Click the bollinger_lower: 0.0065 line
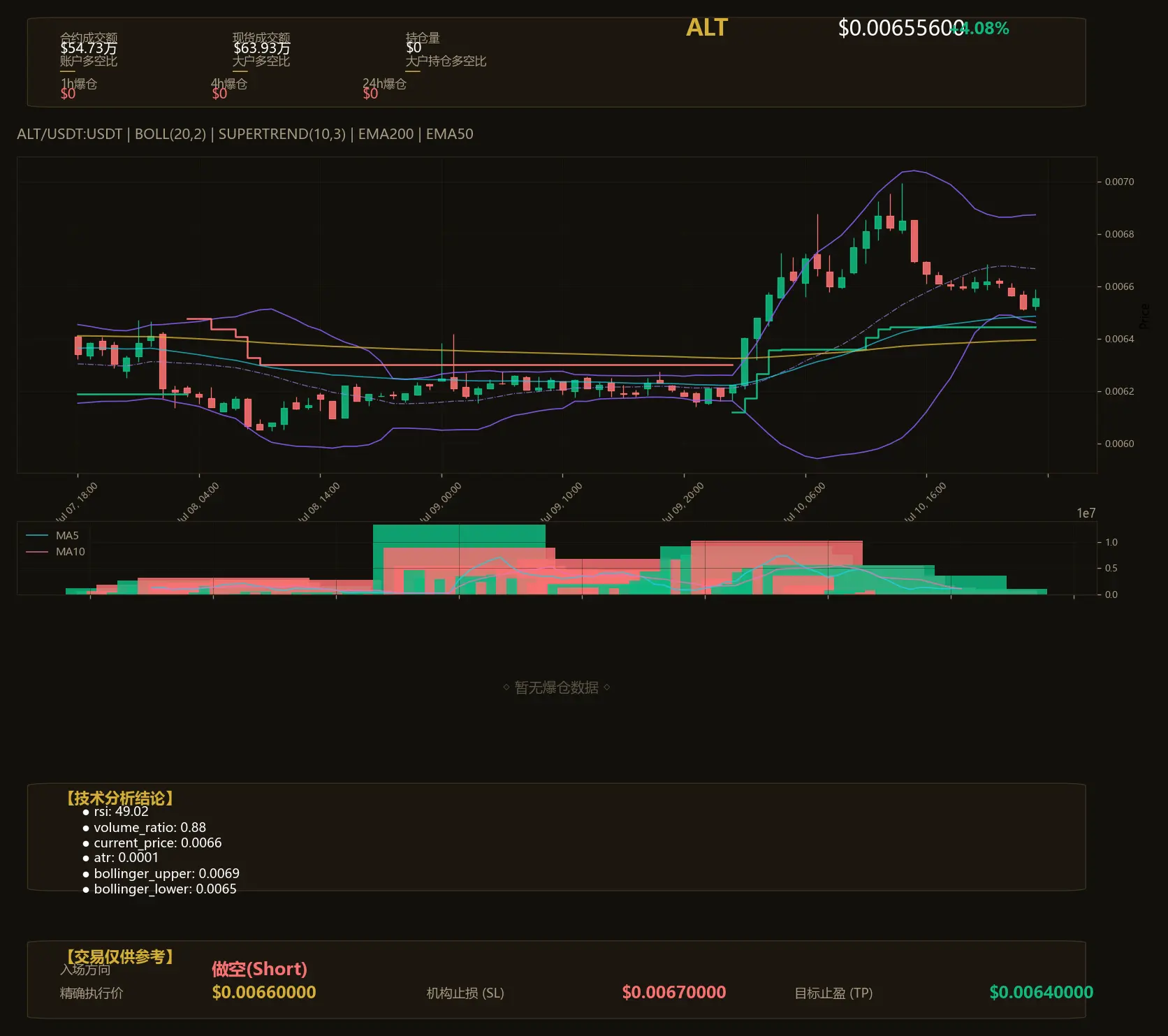 (165, 889)
